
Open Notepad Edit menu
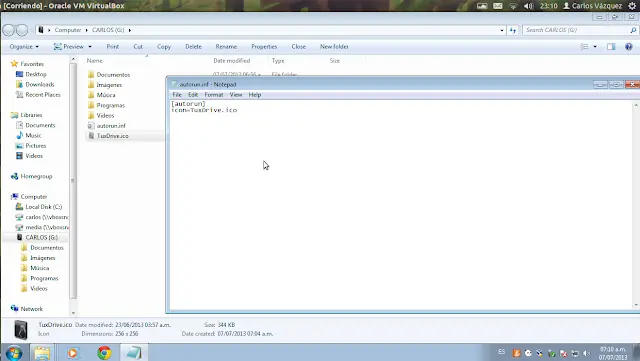[x=193, y=95]
